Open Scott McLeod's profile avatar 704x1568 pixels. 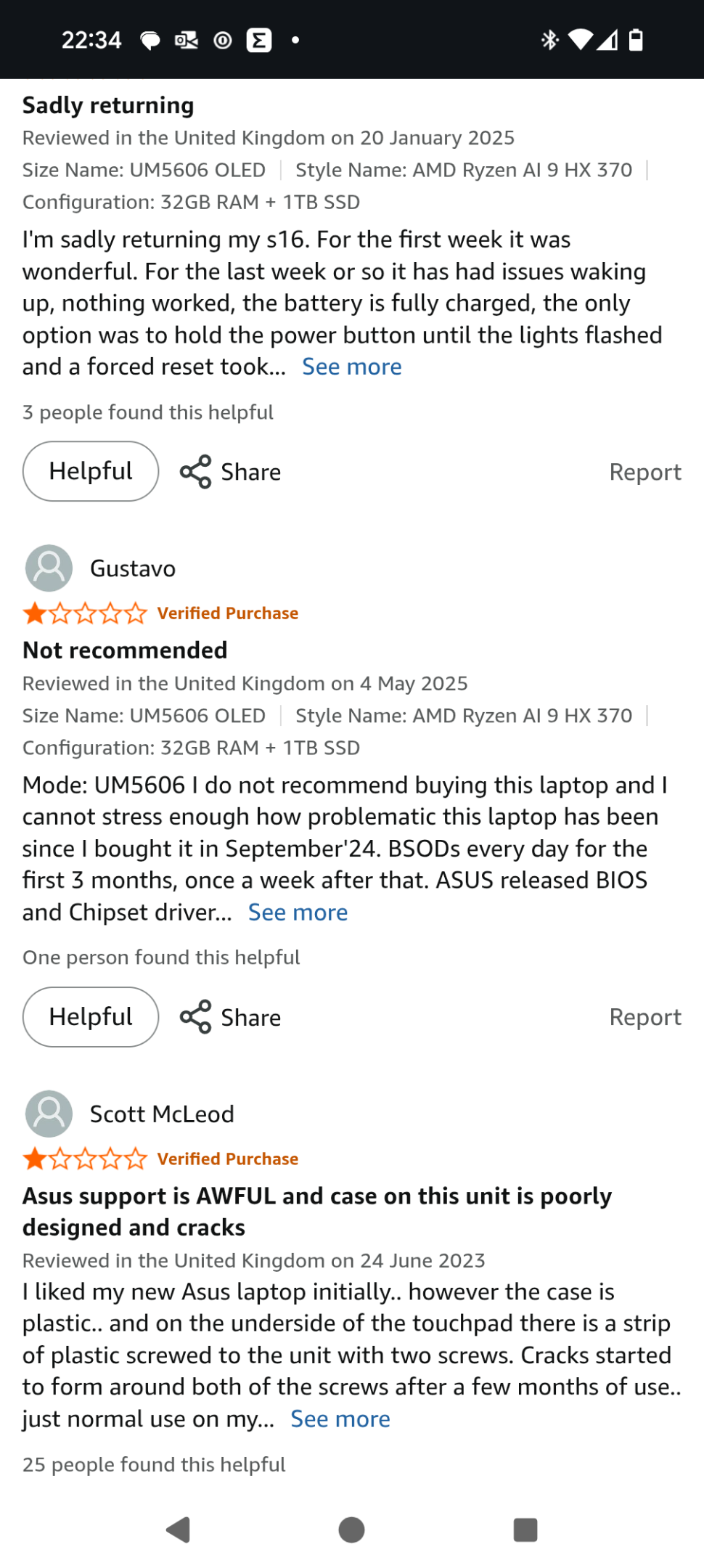point(49,1114)
